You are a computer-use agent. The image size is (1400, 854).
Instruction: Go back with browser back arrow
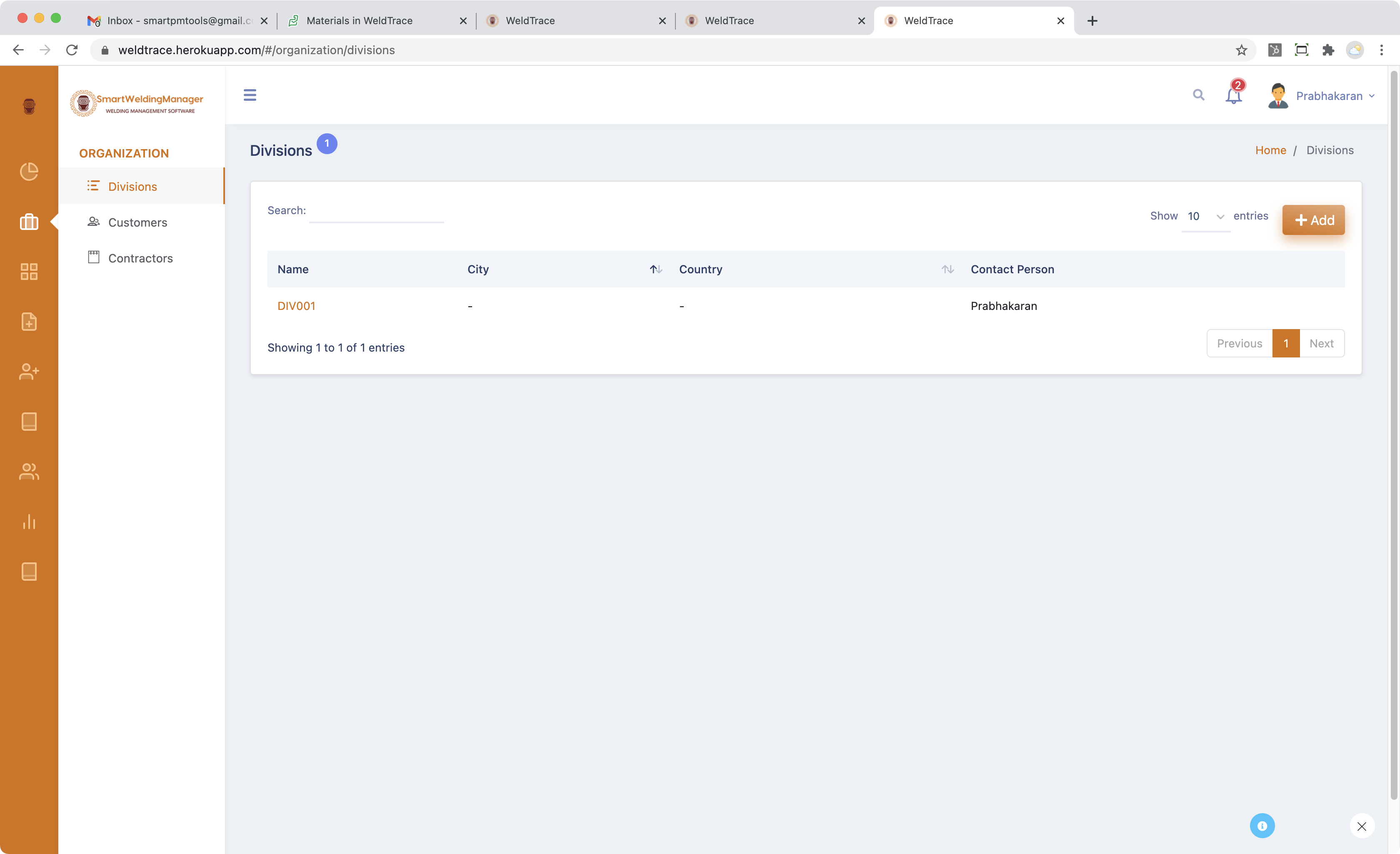tap(18, 50)
